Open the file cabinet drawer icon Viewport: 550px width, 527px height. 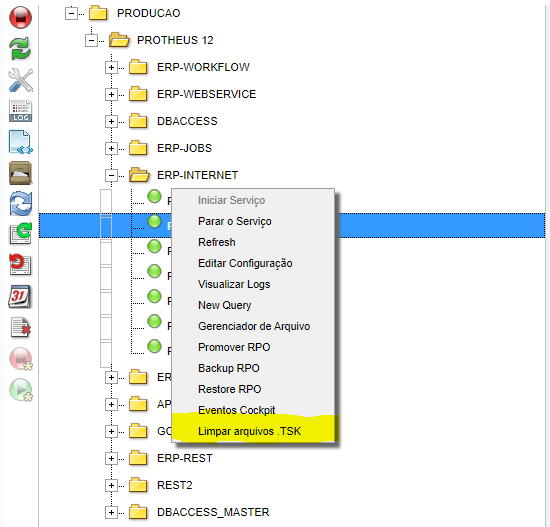click(x=20, y=173)
